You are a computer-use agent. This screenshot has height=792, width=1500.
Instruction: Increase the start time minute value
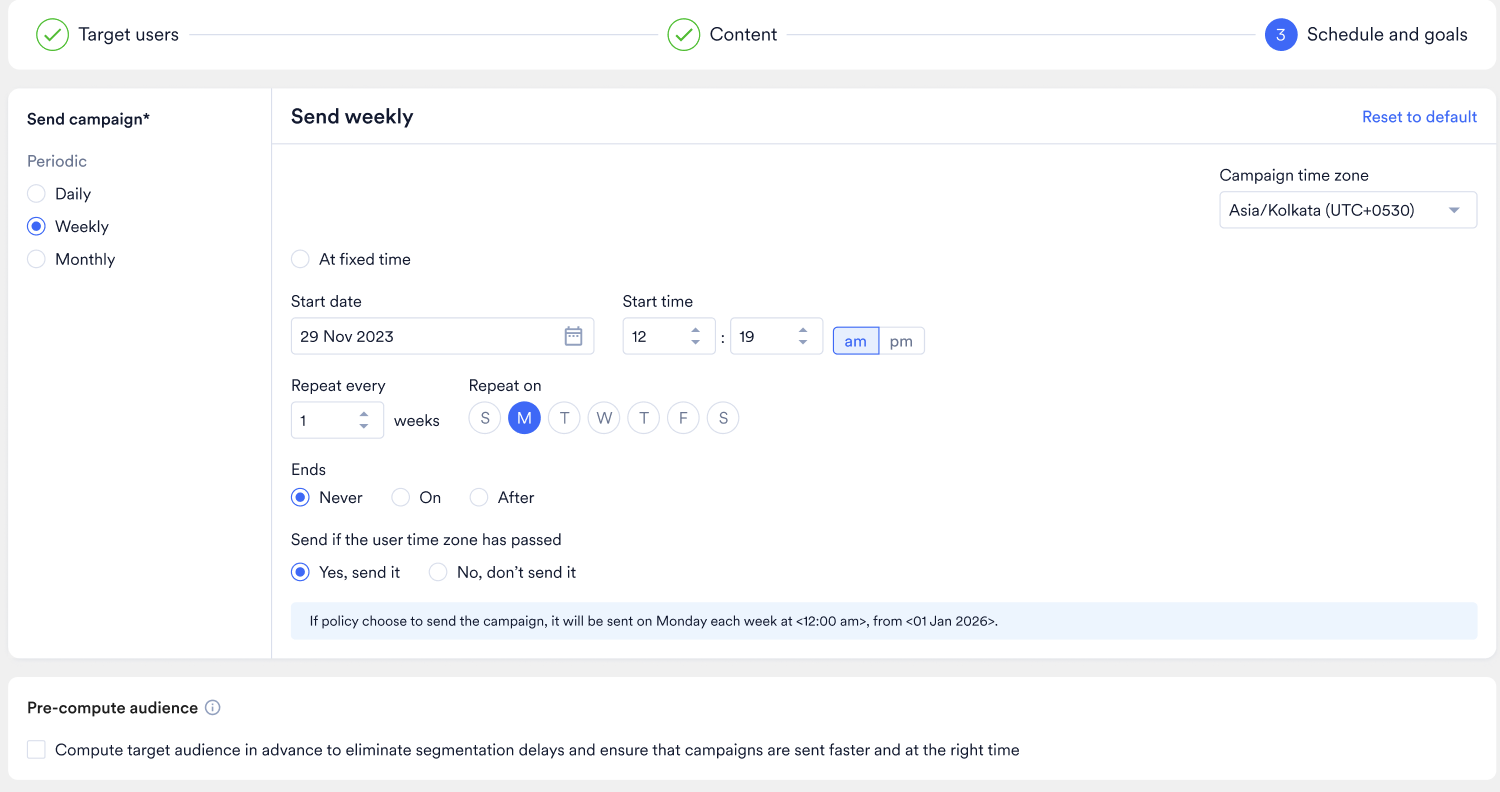coord(803,330)
